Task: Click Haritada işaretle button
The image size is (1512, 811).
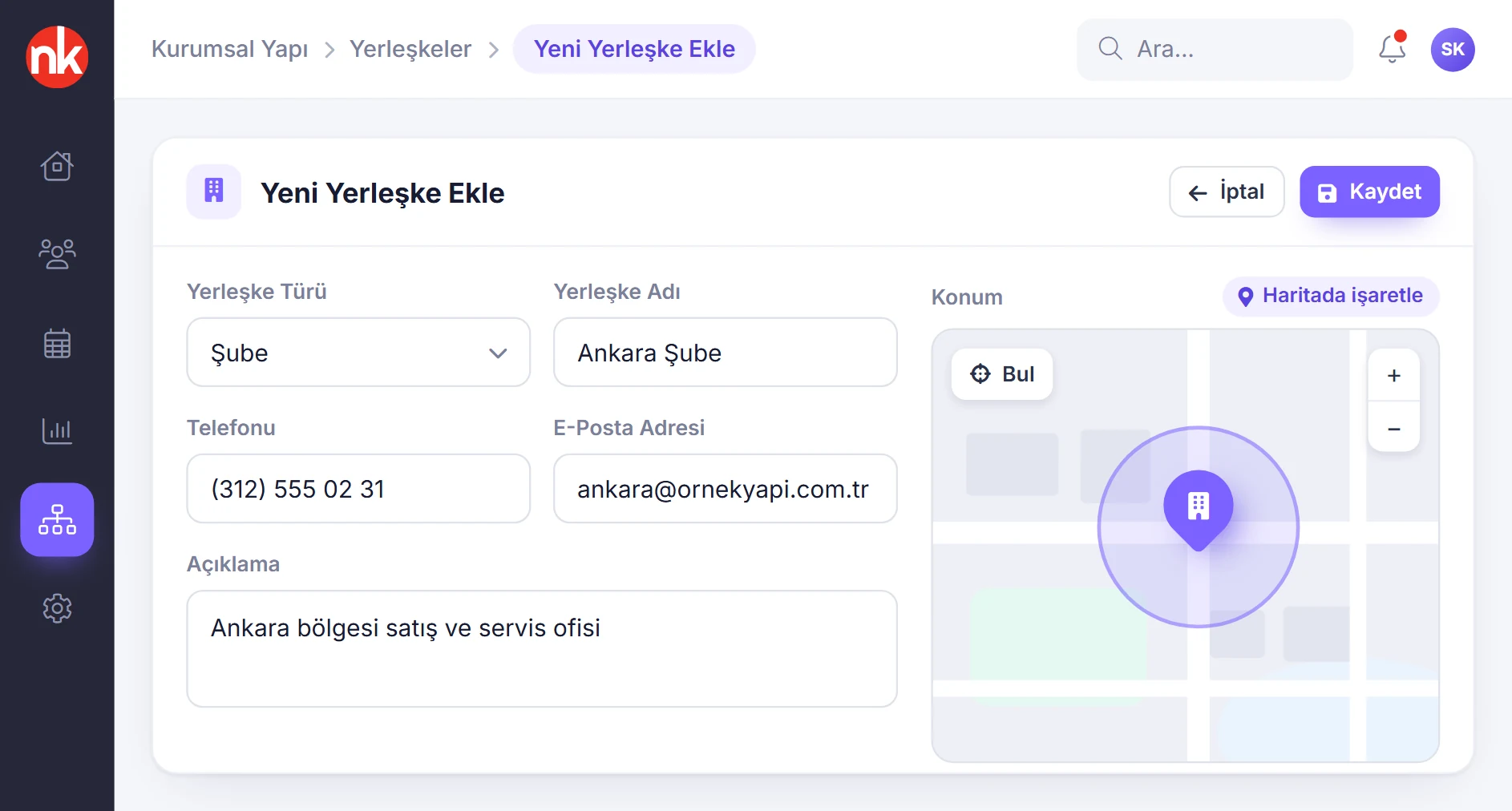Action: coord(1331,296)
